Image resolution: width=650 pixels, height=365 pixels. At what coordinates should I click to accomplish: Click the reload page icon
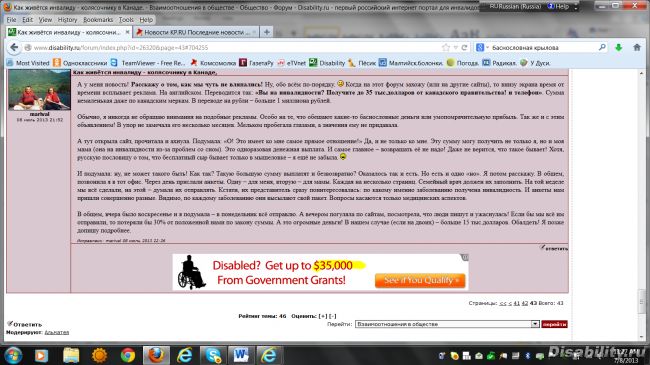click(x=464, y=48)
